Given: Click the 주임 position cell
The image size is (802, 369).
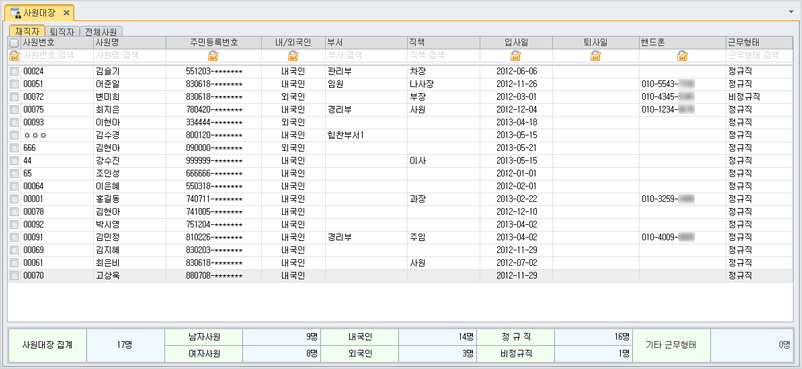Looking at the screenshot, I should [x=443, y=237].
